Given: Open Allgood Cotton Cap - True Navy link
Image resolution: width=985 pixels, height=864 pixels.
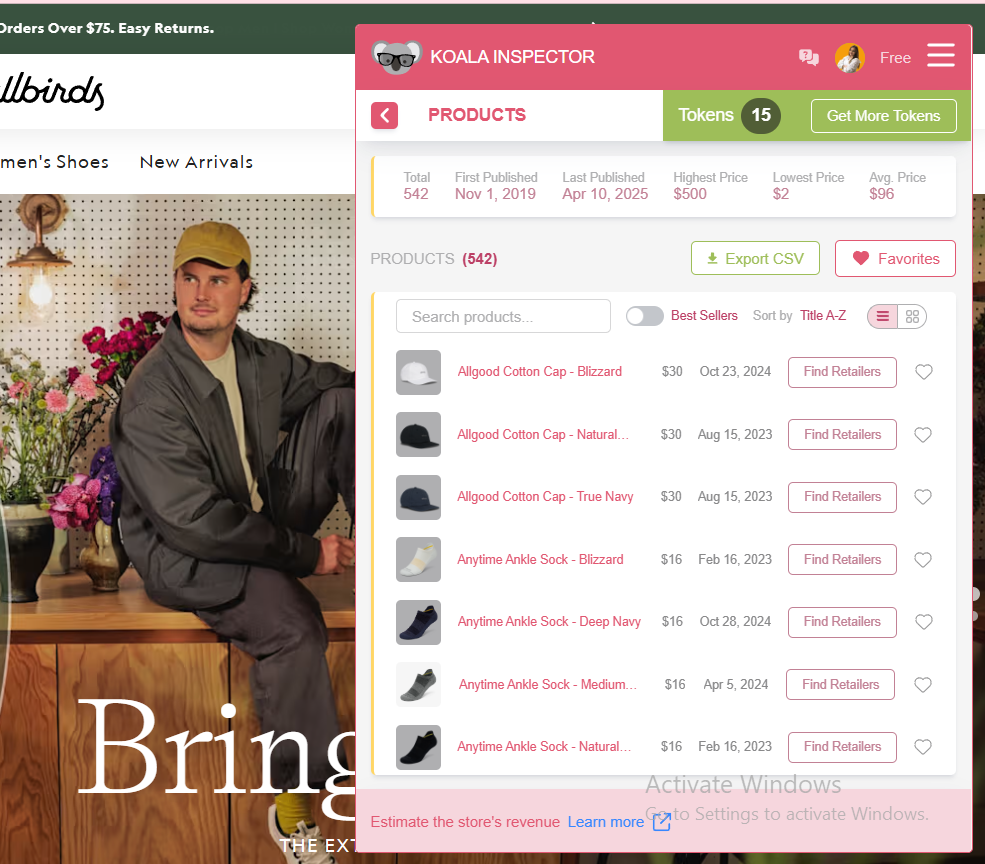Looking at the screenshot, I should (x=545, y=497).
